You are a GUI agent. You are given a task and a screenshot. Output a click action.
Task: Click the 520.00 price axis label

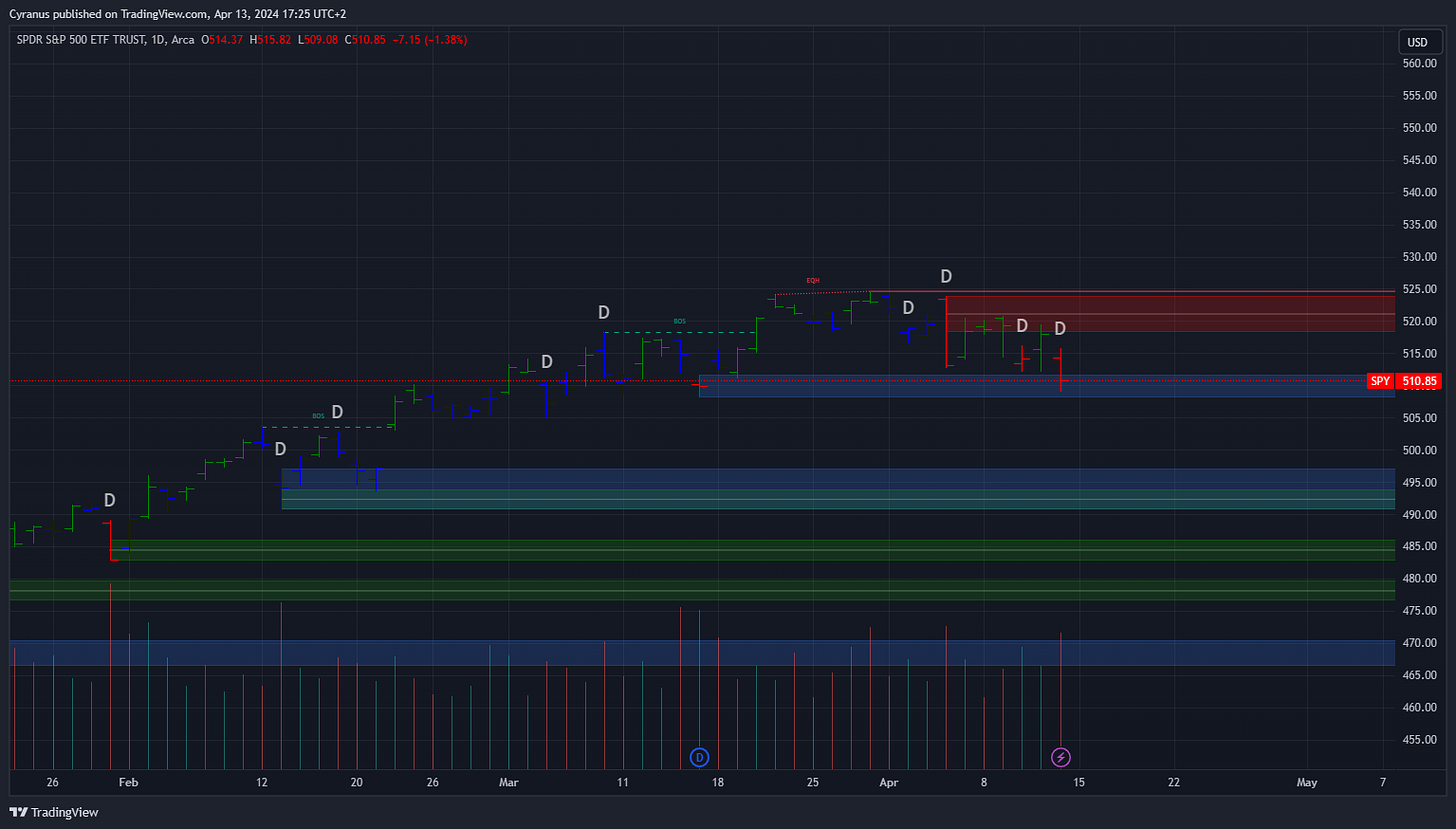(1420, 321)
